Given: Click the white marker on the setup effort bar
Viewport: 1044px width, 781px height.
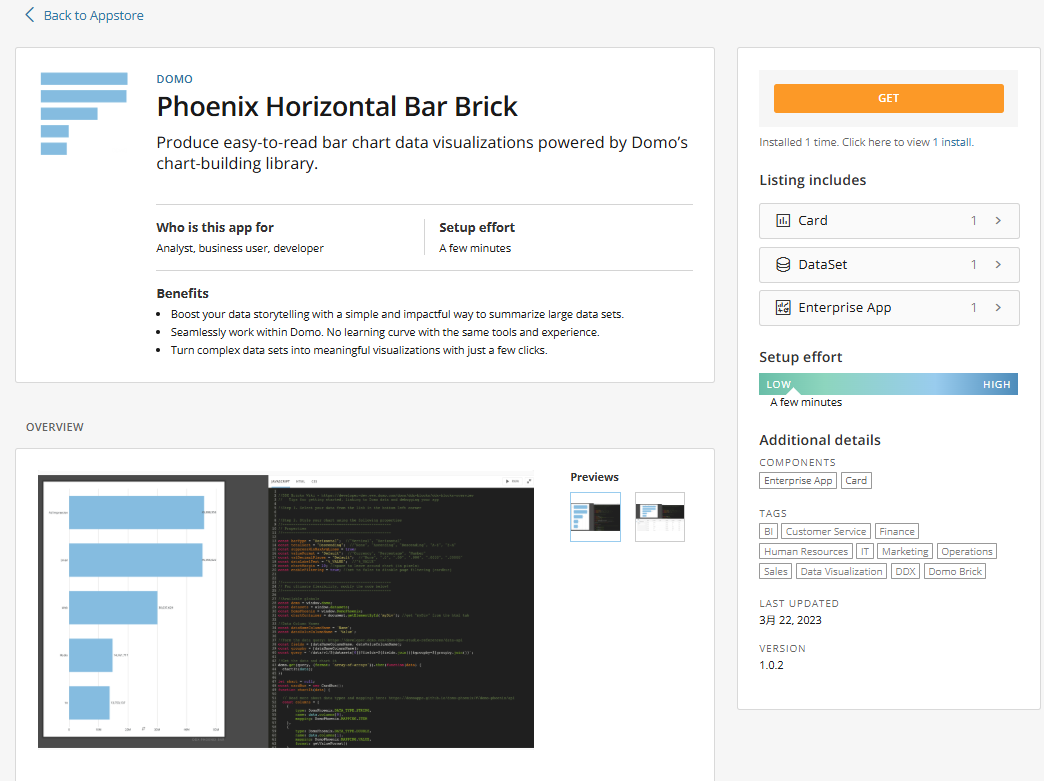Looking at the screenshot, I should point(792,391).
